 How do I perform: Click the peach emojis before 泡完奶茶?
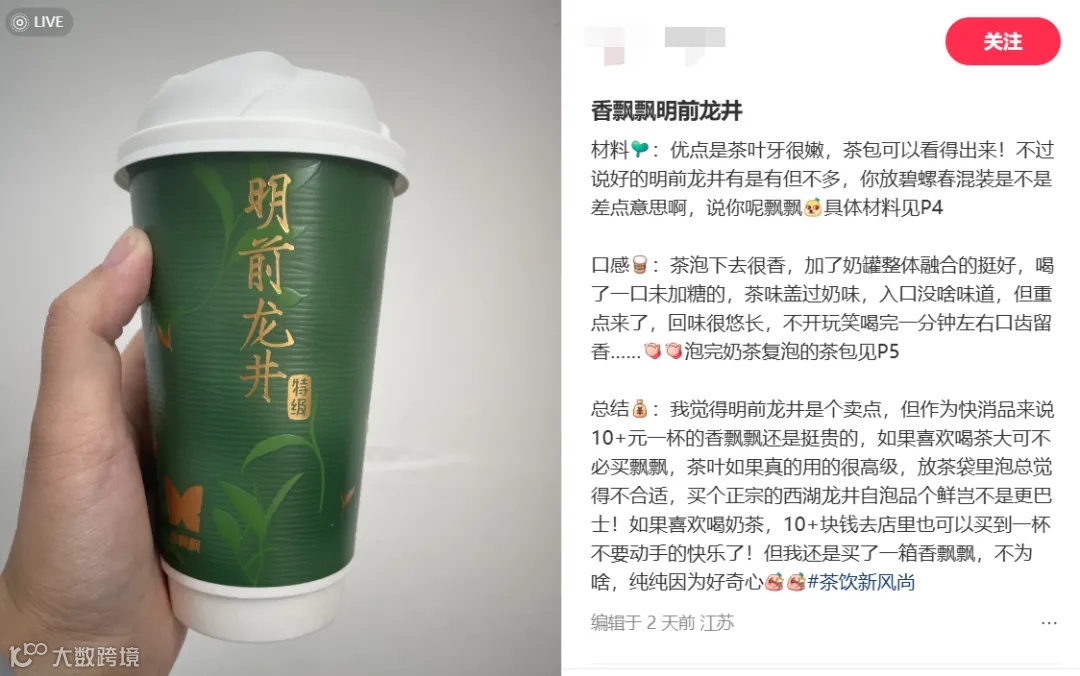[x=663, y=351]
